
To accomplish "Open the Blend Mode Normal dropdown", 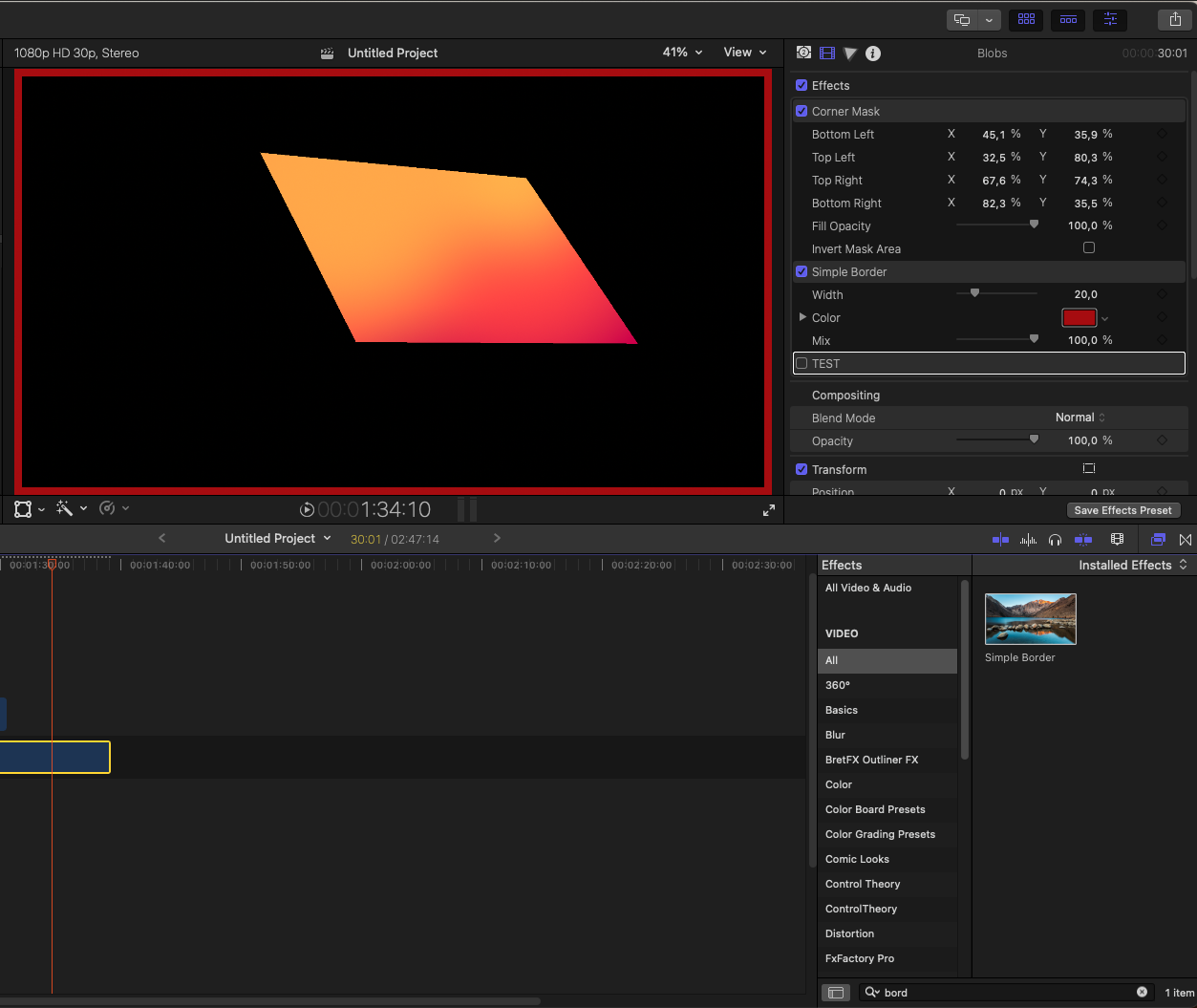I will tap(1079, 418).
